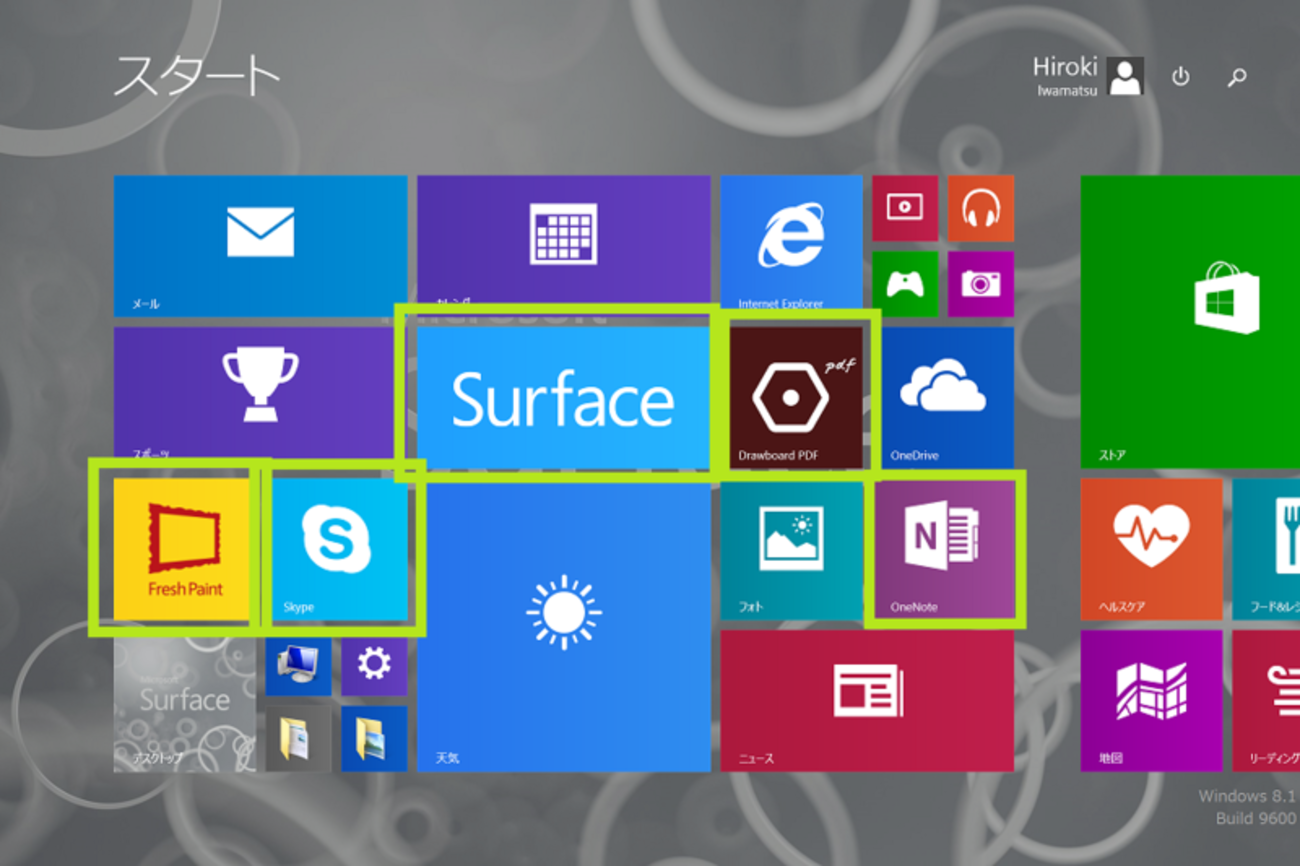This screenshot has width=1300, height=866.
Task: Open the OneDrive cloud tile
Action: point(948,397)
